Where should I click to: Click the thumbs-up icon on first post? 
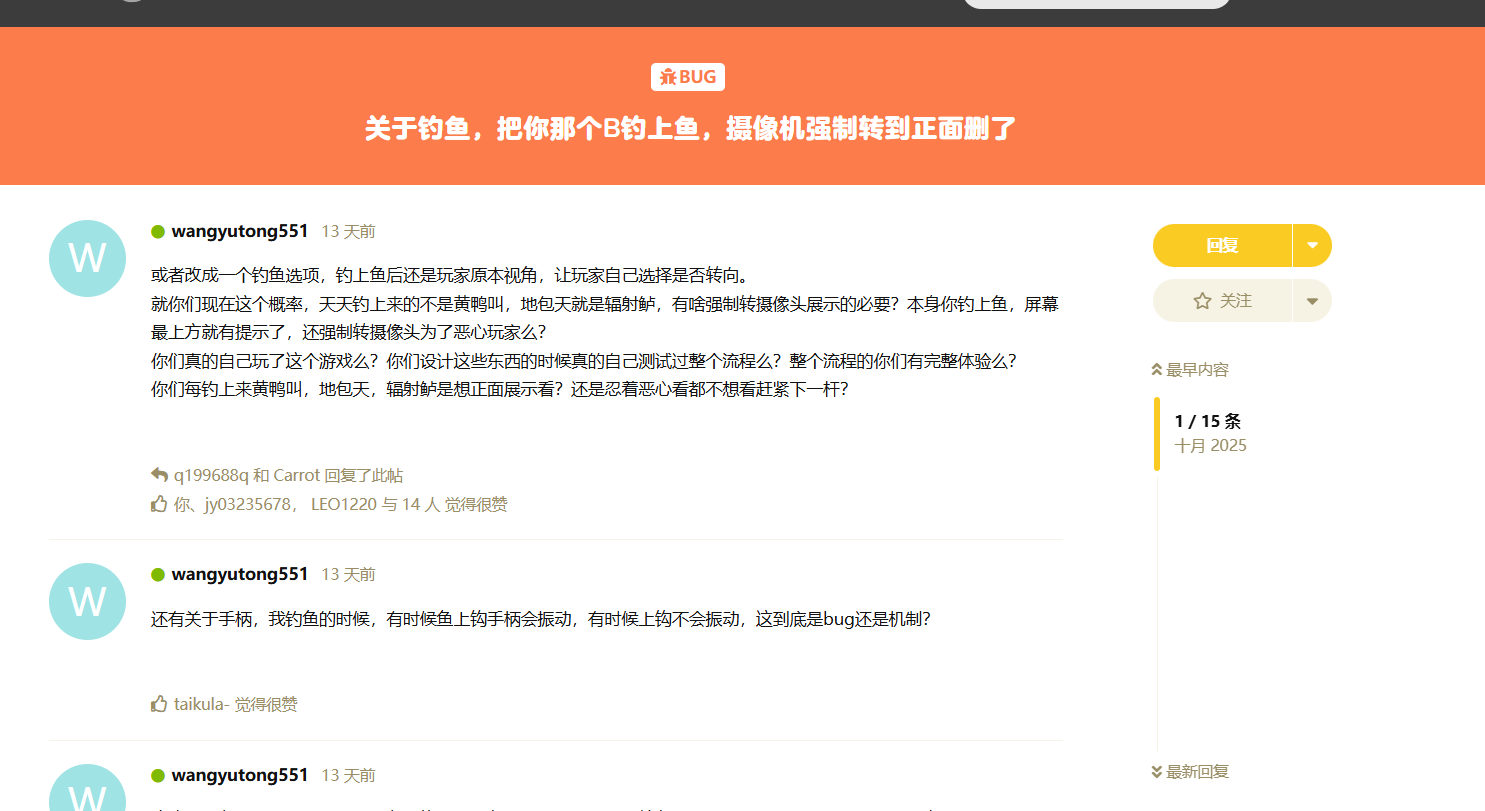coord(159,505)
